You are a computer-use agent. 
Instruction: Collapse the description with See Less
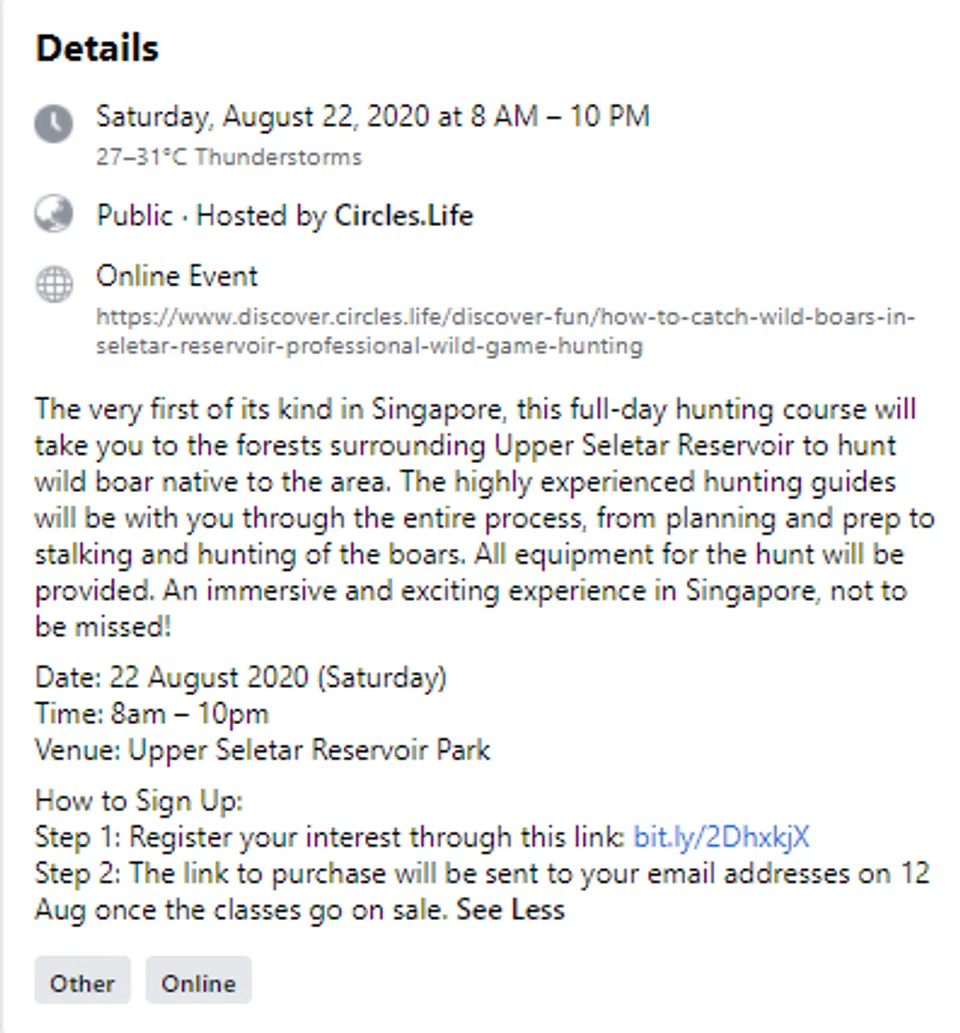pos(511,910)
